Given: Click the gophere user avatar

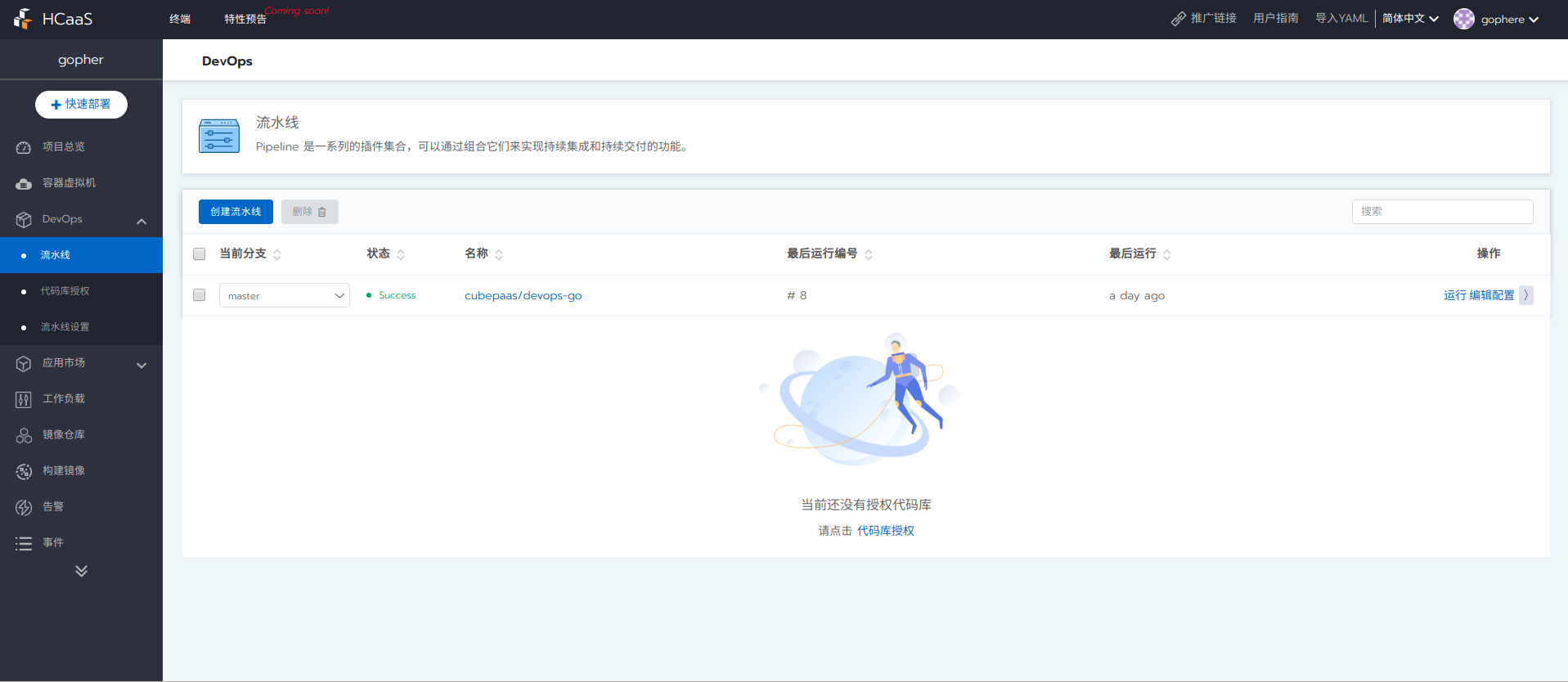Looking at the screenshot, I should pyautogui.click(x=1463, y=19).
